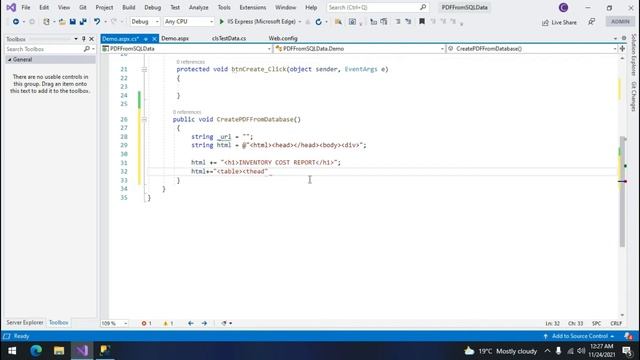Click the ADMIN badge button
Viewport: 640px width, 360px height.
point(620,22)
